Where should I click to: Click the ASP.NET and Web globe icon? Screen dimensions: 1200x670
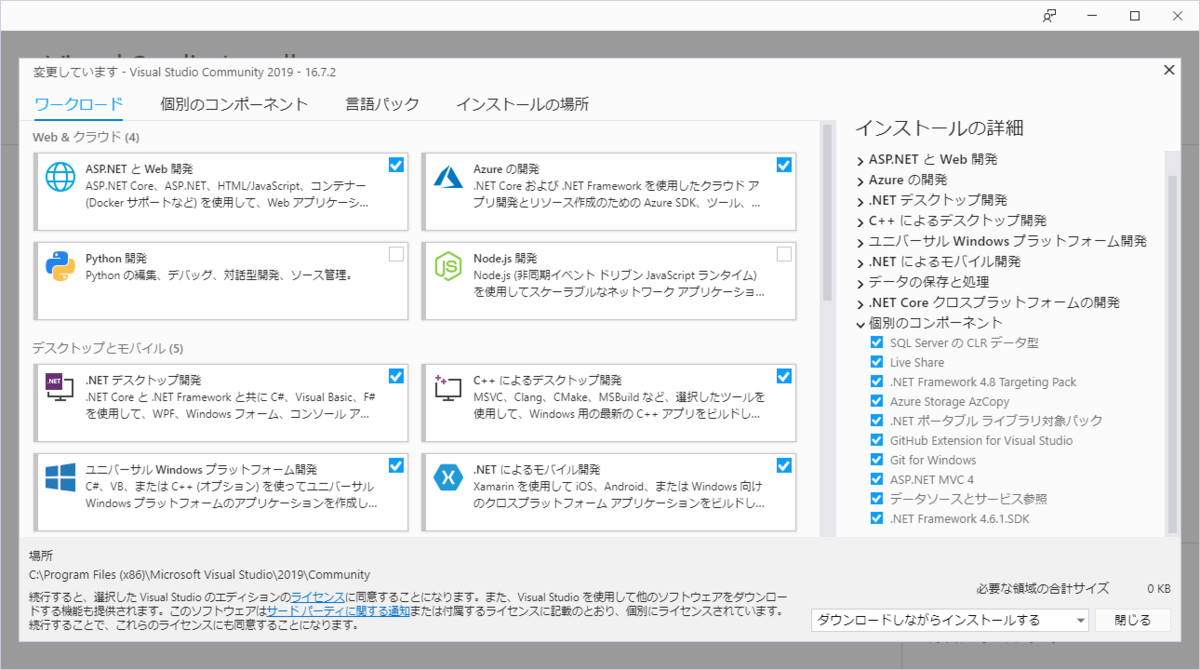point(60,176)
